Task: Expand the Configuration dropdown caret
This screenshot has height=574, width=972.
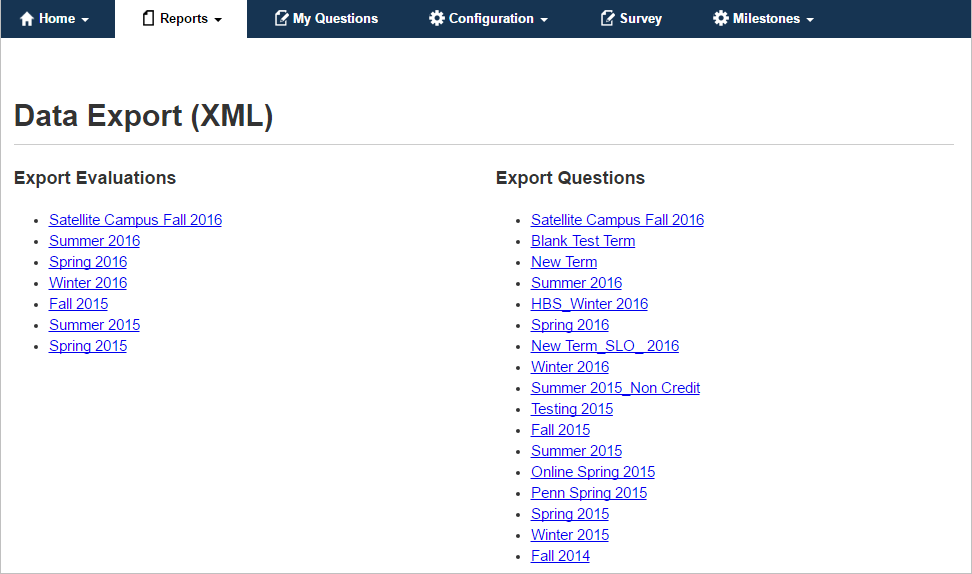Action: pos(544,20)
